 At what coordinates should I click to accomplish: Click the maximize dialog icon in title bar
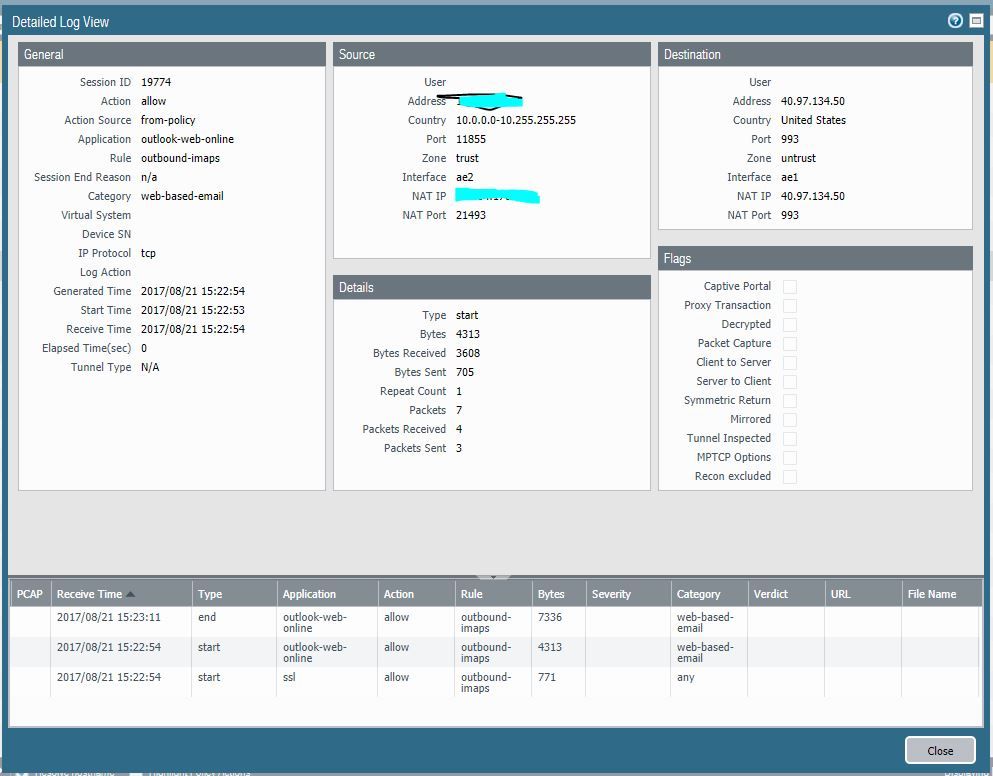pyautogui.click(x=976, y=21)
